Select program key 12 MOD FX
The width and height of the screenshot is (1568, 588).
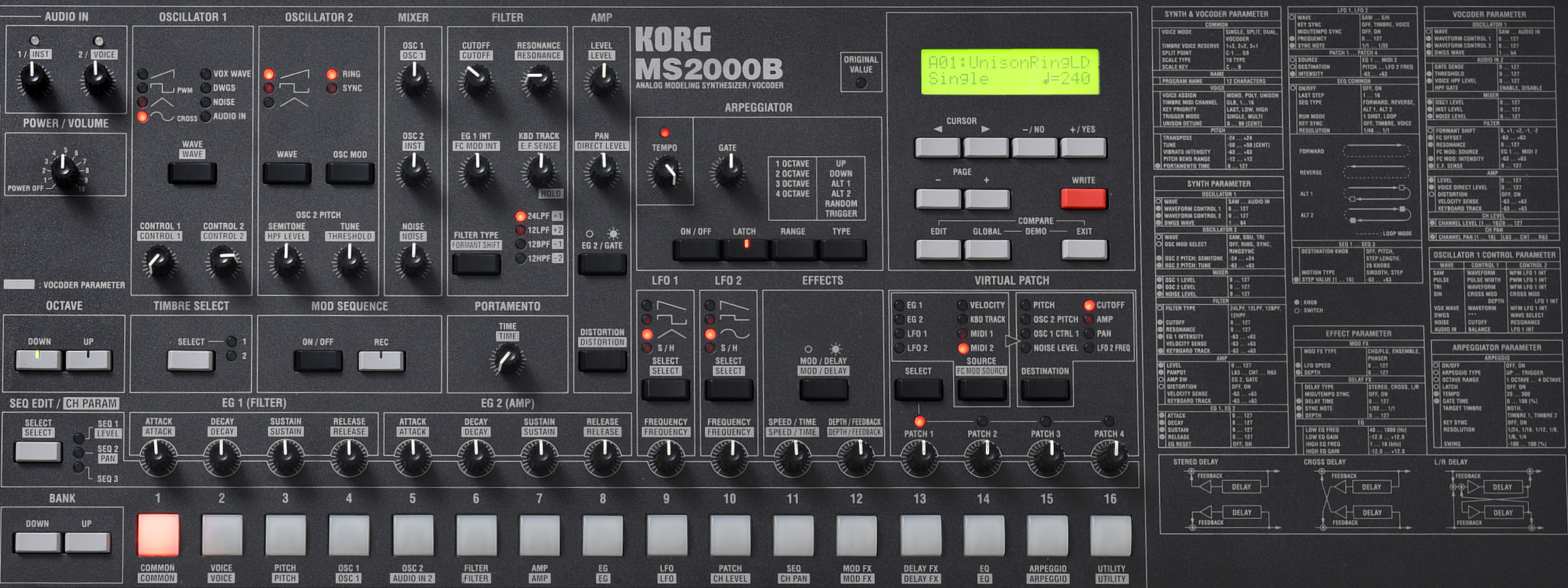coord(857,535)
